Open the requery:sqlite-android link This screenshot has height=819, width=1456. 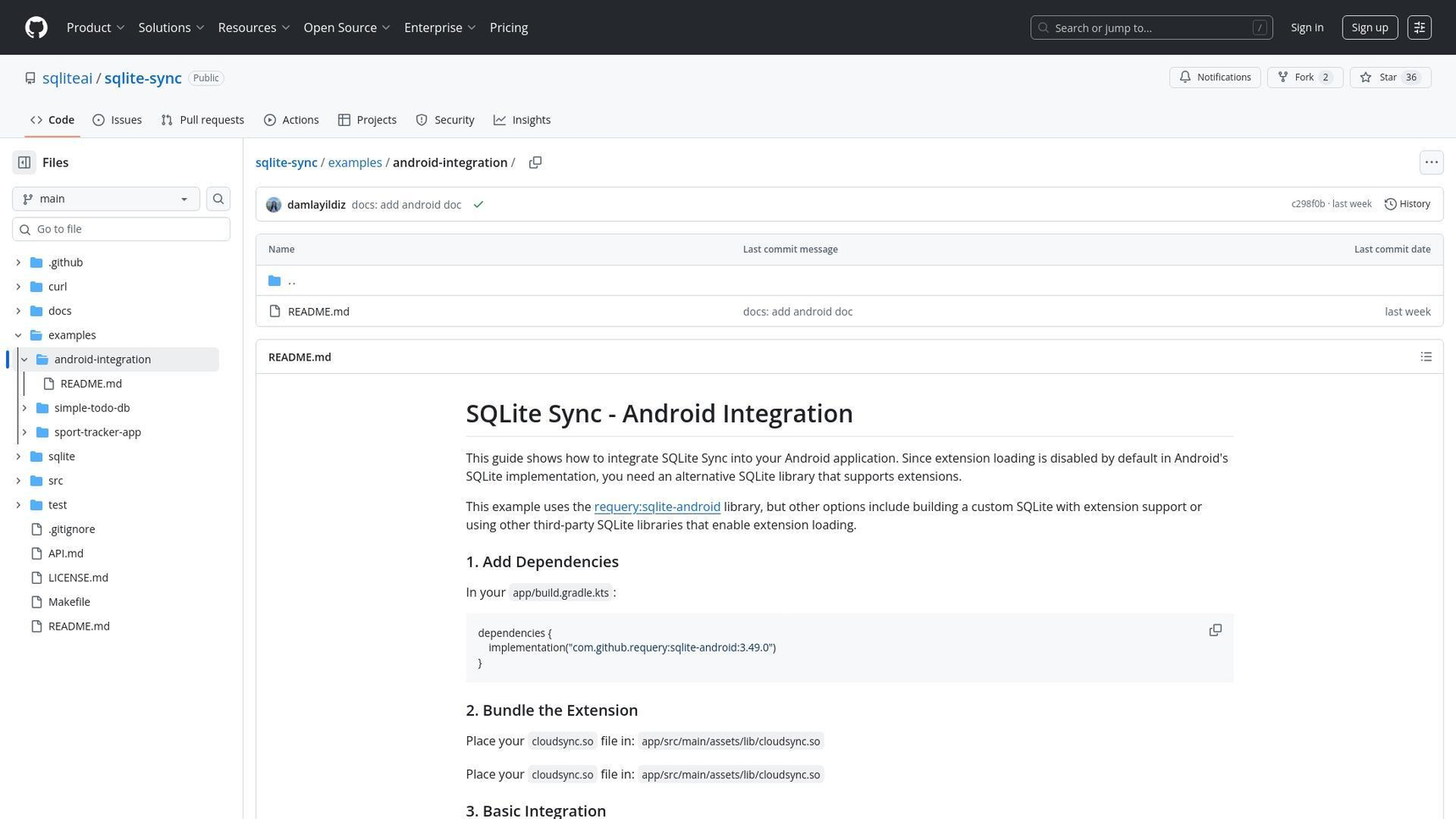(x=657, y=507)
